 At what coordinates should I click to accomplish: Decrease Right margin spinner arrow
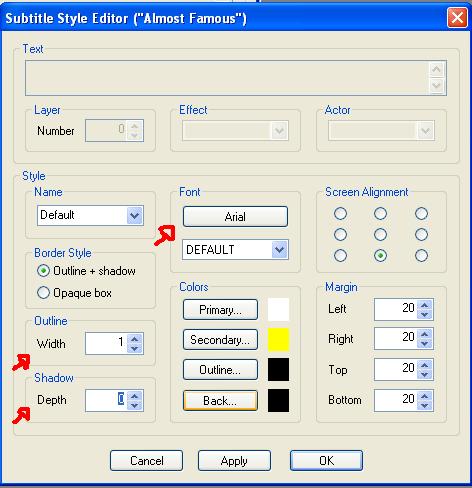point(424,343)
